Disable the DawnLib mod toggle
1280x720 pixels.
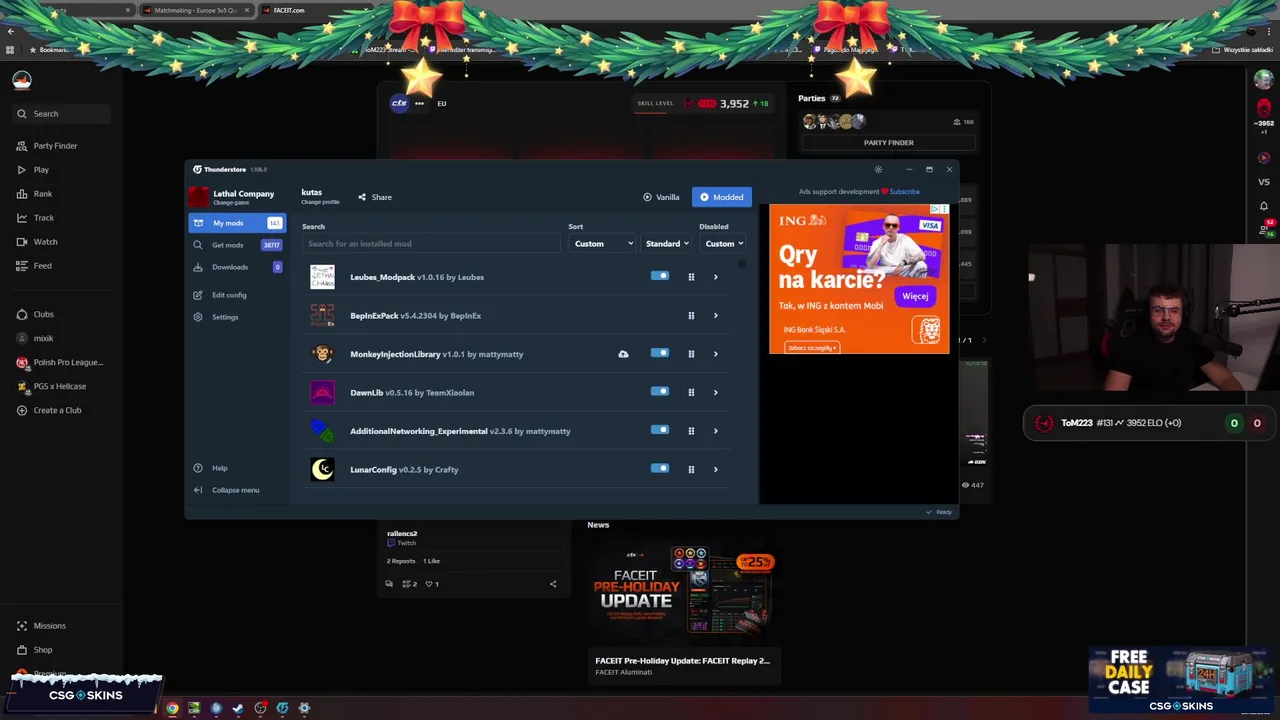click(660, 392)
